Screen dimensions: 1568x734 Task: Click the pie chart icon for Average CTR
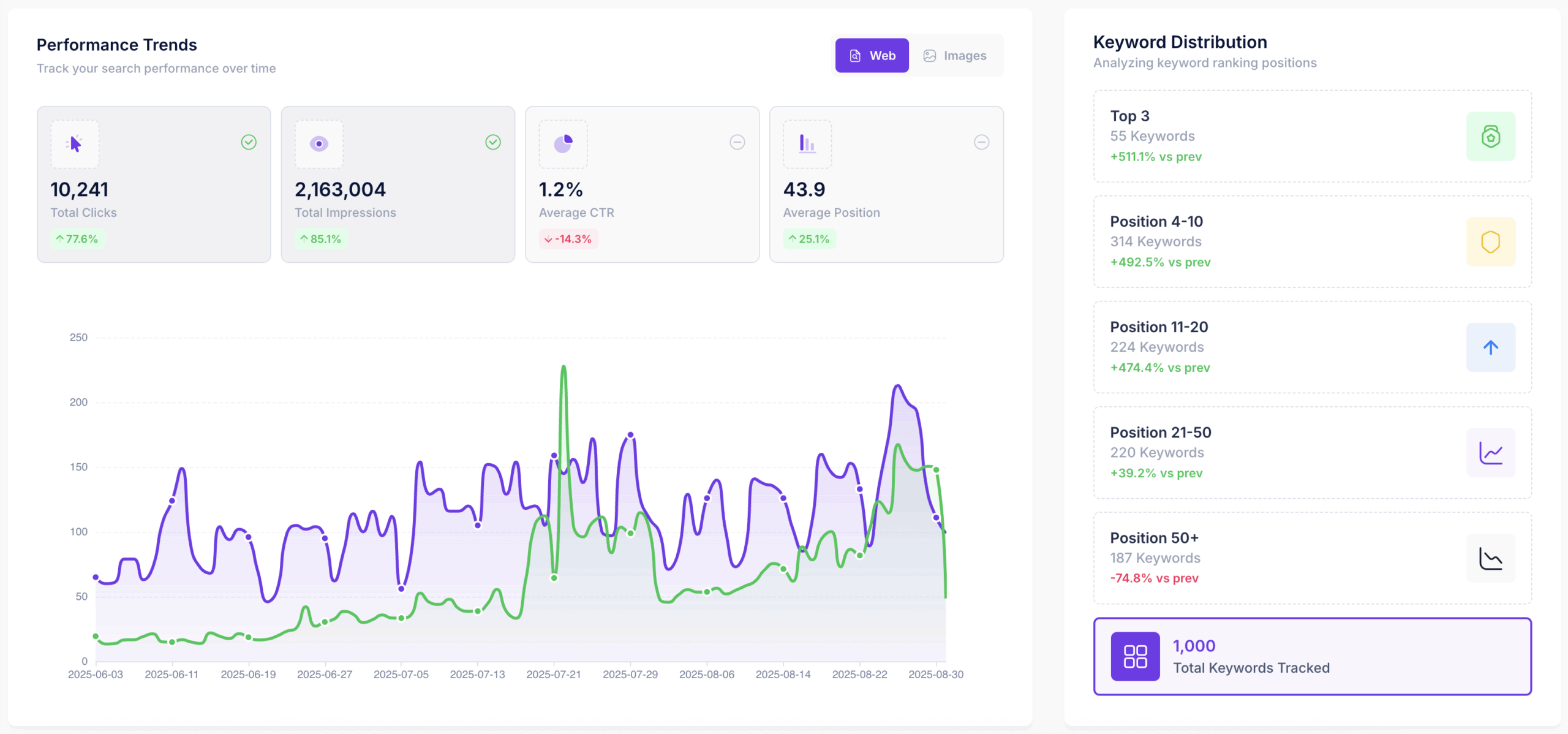click(x=563, y=144)
